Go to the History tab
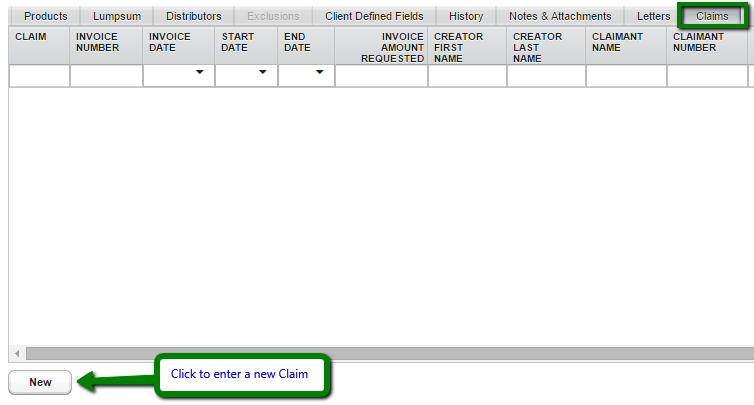Viewport: 754px width, 405px height. tap(466, 16)
